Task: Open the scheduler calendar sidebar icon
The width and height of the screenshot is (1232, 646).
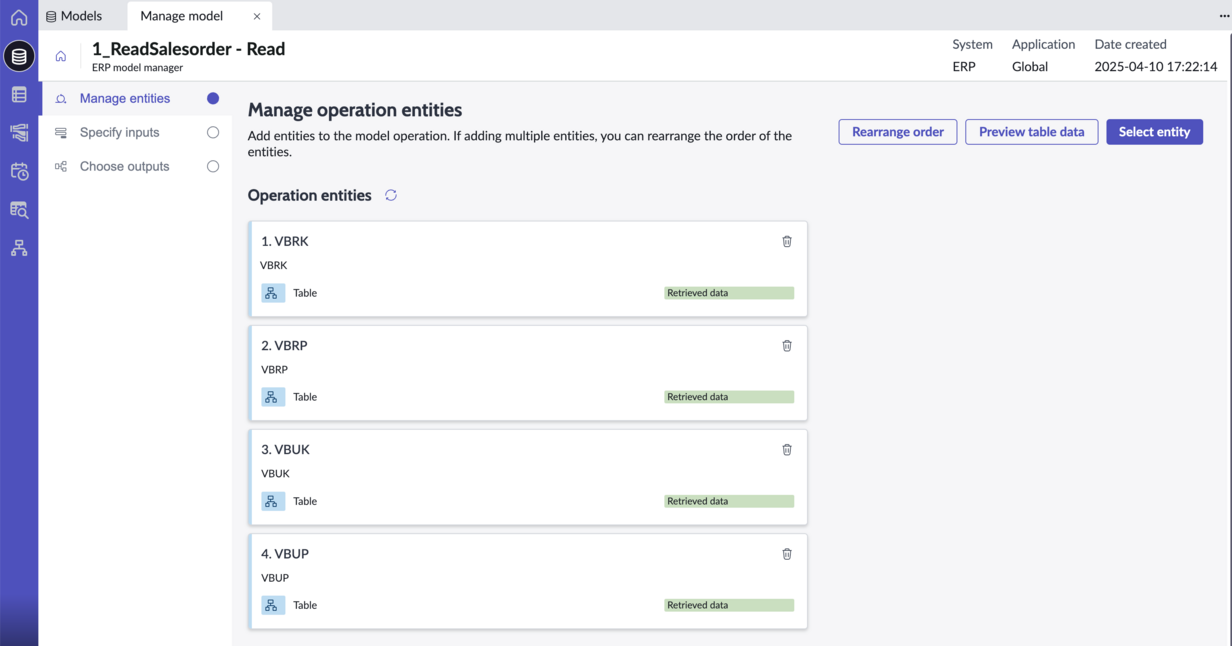Action: (x=19, y=171)
